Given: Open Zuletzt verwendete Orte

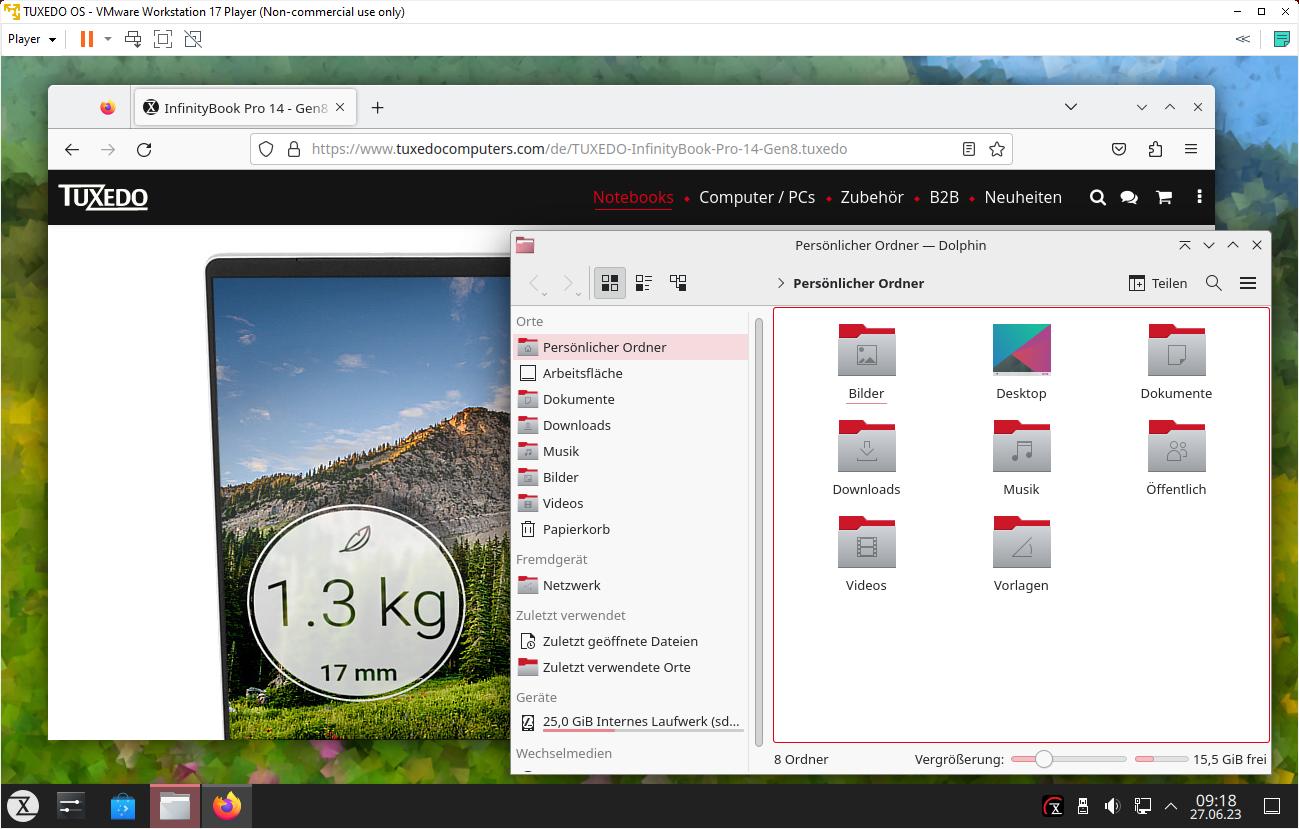Looking at the screenshot, I should 631,667.
